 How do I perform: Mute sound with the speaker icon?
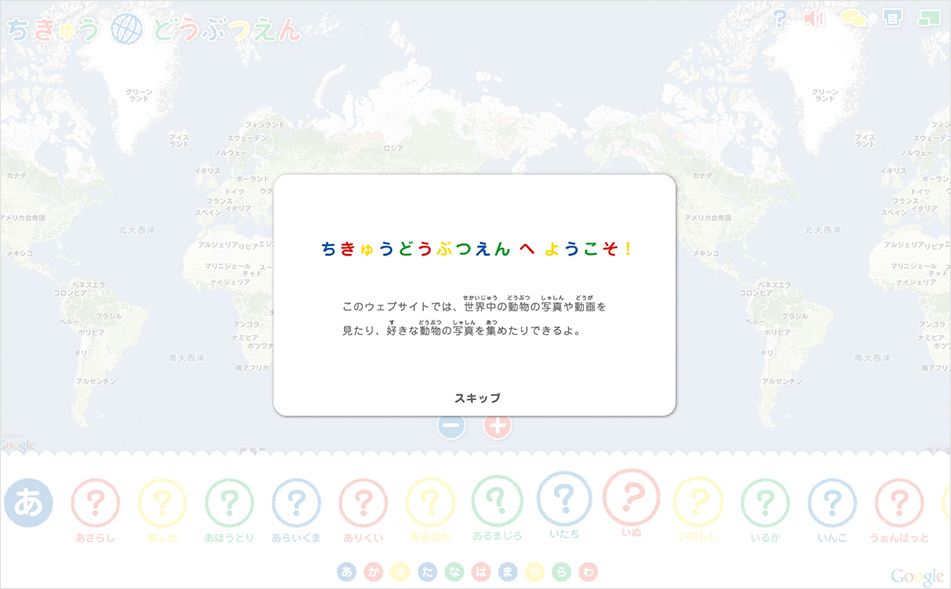point(815,19)
